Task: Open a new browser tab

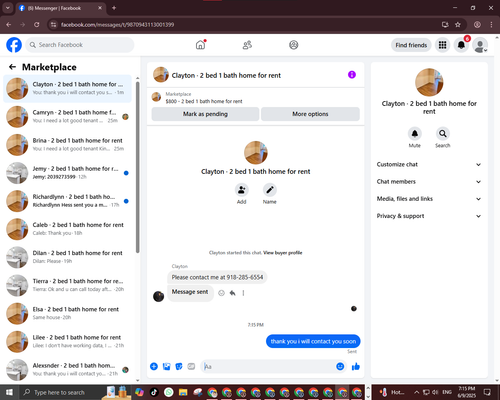Action: (x=114, y=8)
